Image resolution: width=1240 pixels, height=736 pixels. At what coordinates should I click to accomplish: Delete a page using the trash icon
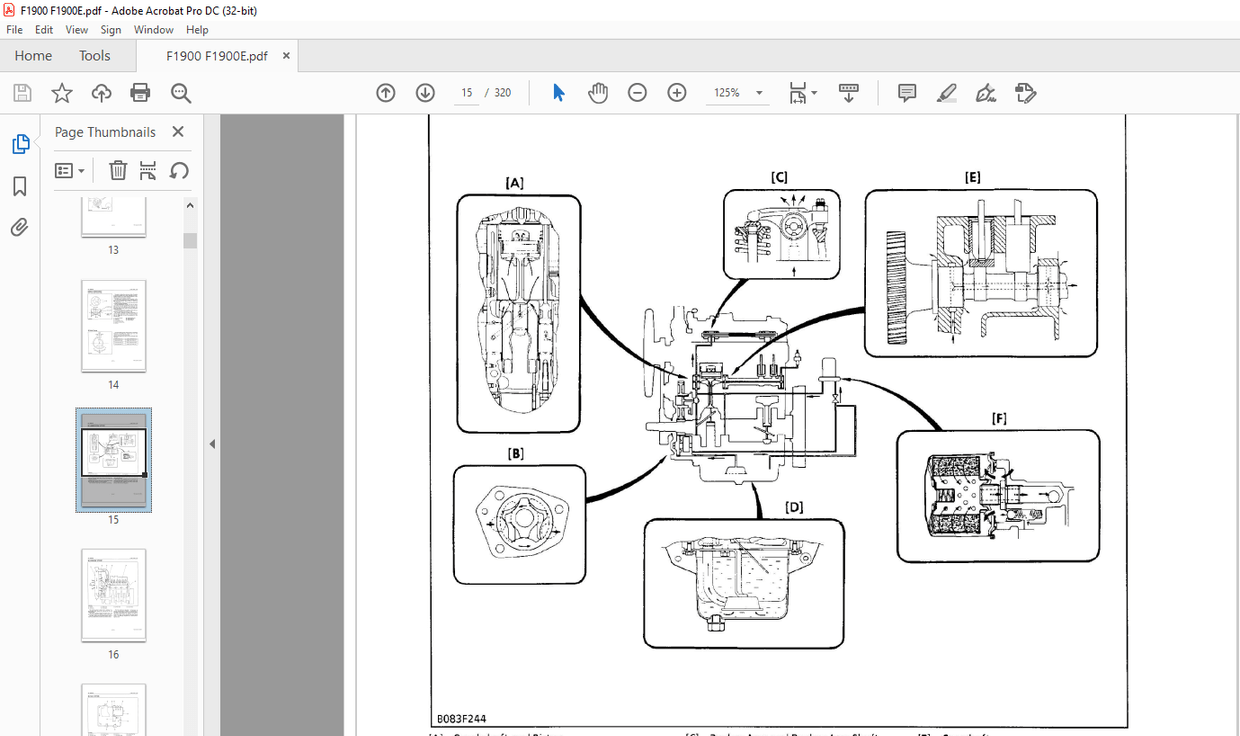(118, 170)
